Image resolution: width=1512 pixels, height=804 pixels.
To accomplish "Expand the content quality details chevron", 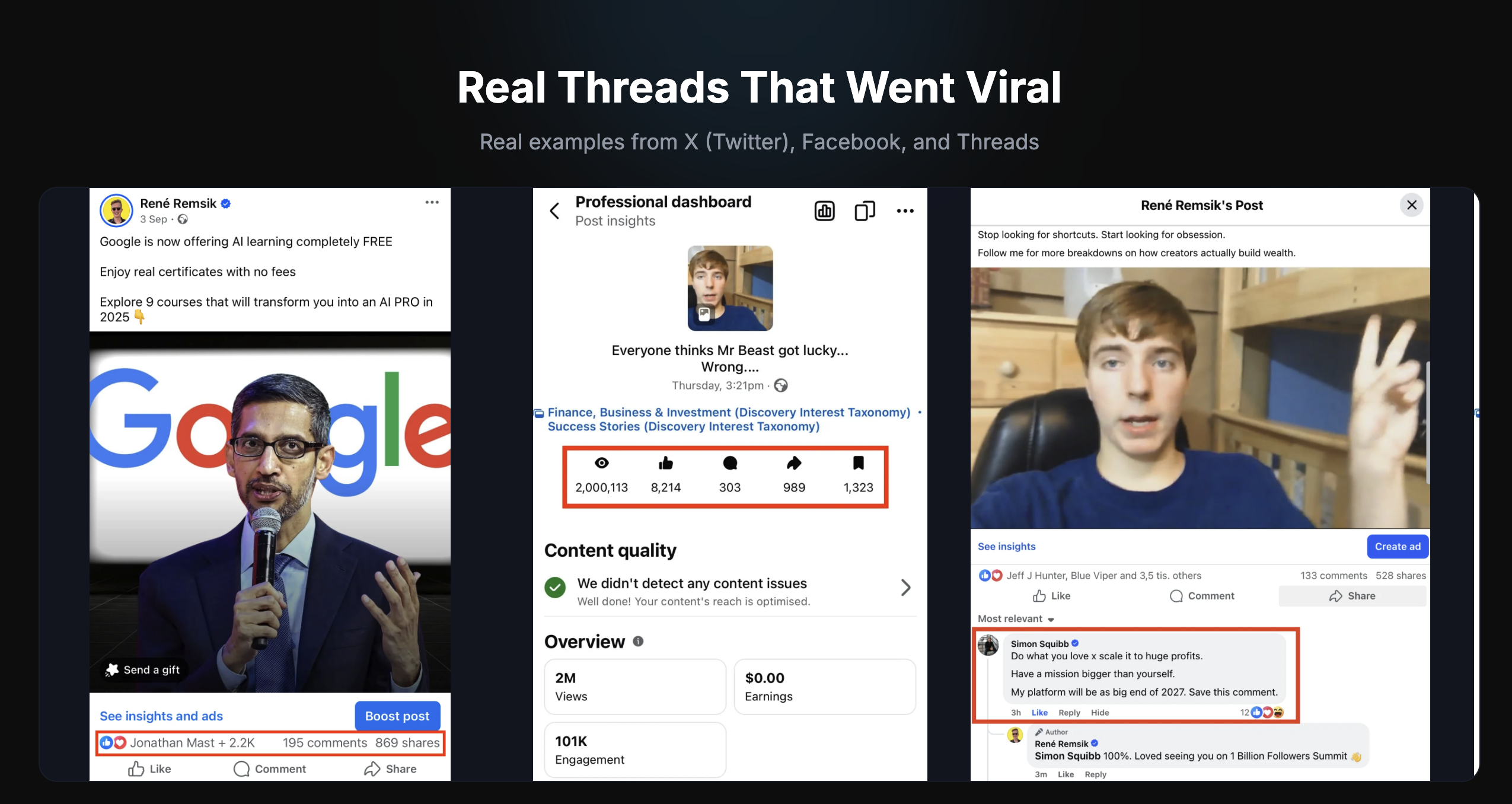I will click(x=905, y=588).
